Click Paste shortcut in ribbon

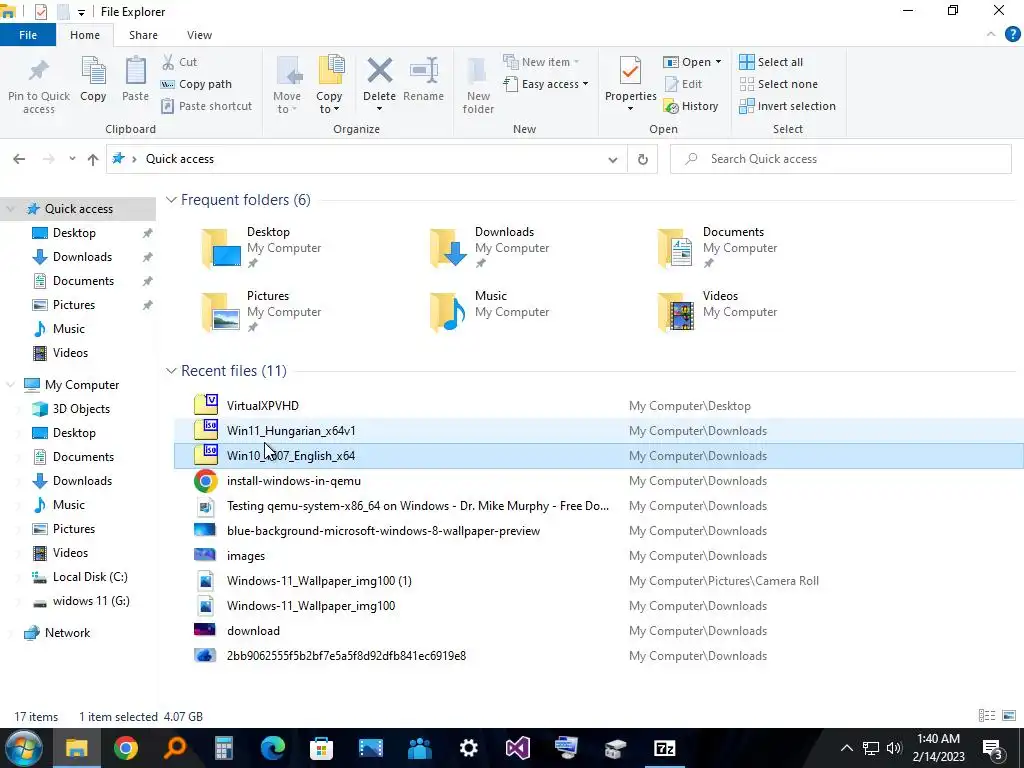[x=206, y=106]
